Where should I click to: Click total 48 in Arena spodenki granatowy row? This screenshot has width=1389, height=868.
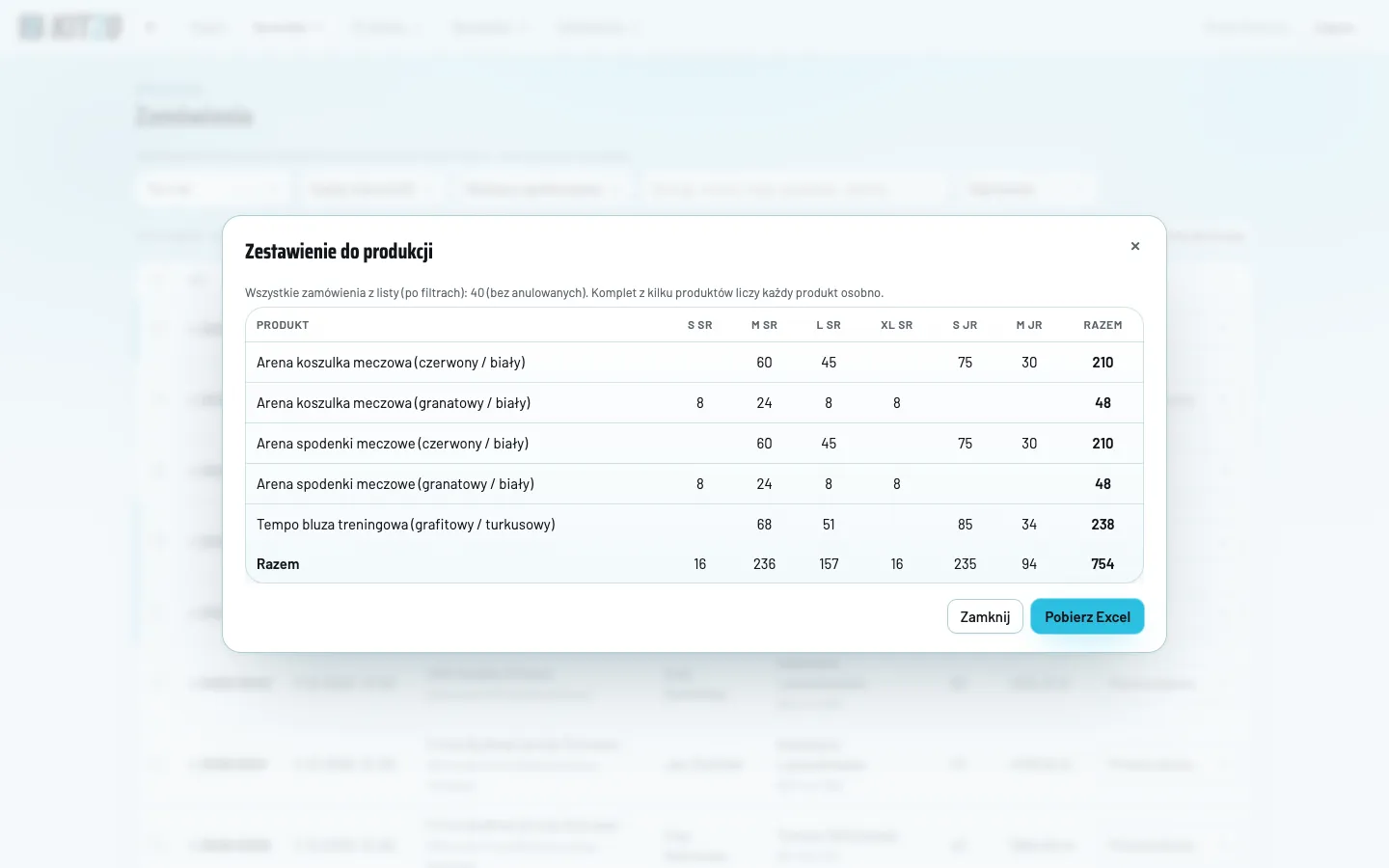point(1103,484)
